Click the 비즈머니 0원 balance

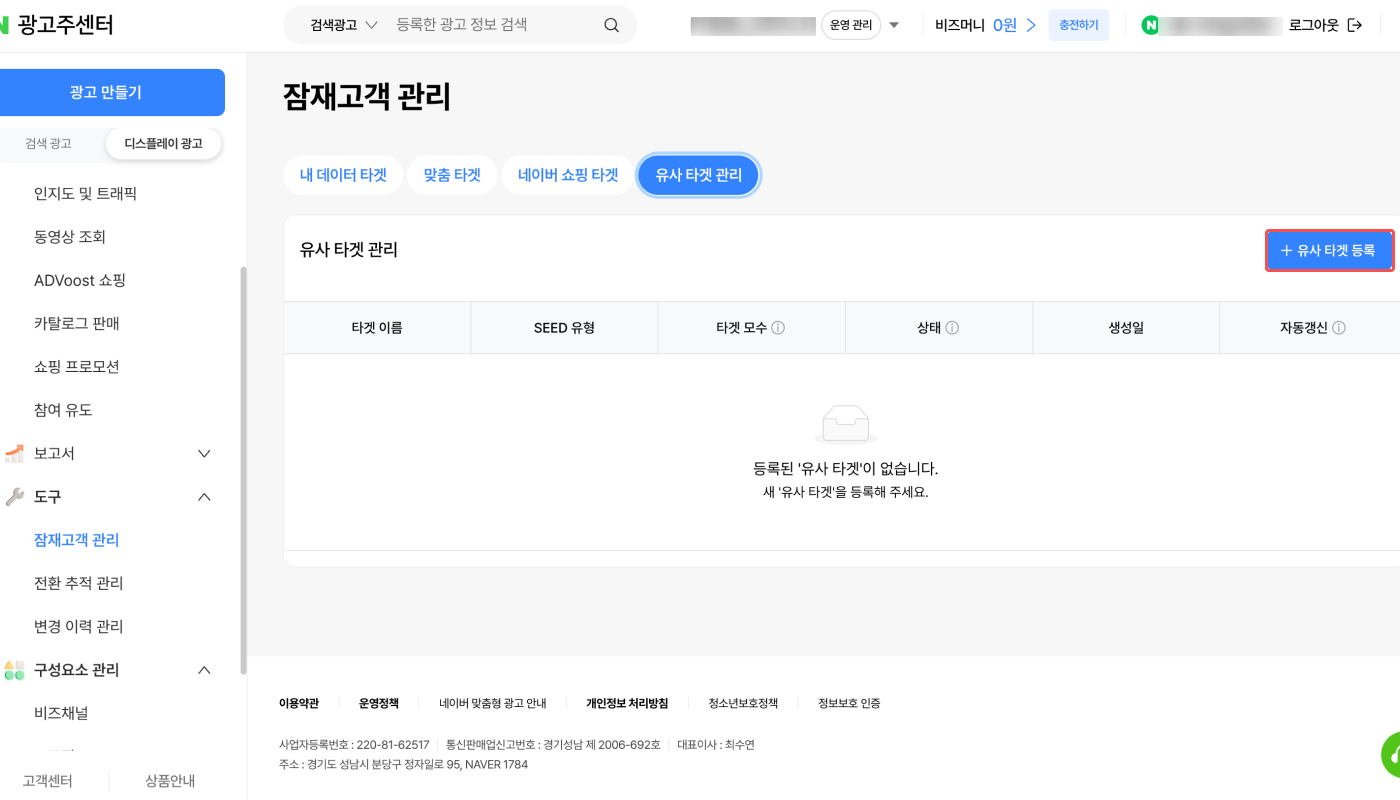pyautogui.click(x=1005, y=25)
